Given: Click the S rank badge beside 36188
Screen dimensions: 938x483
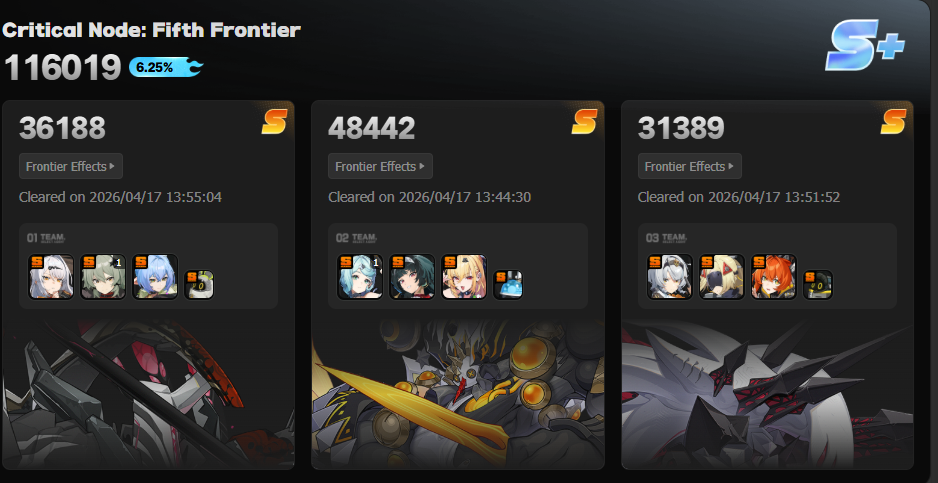Looking at the screenshot, I should 274,121.
